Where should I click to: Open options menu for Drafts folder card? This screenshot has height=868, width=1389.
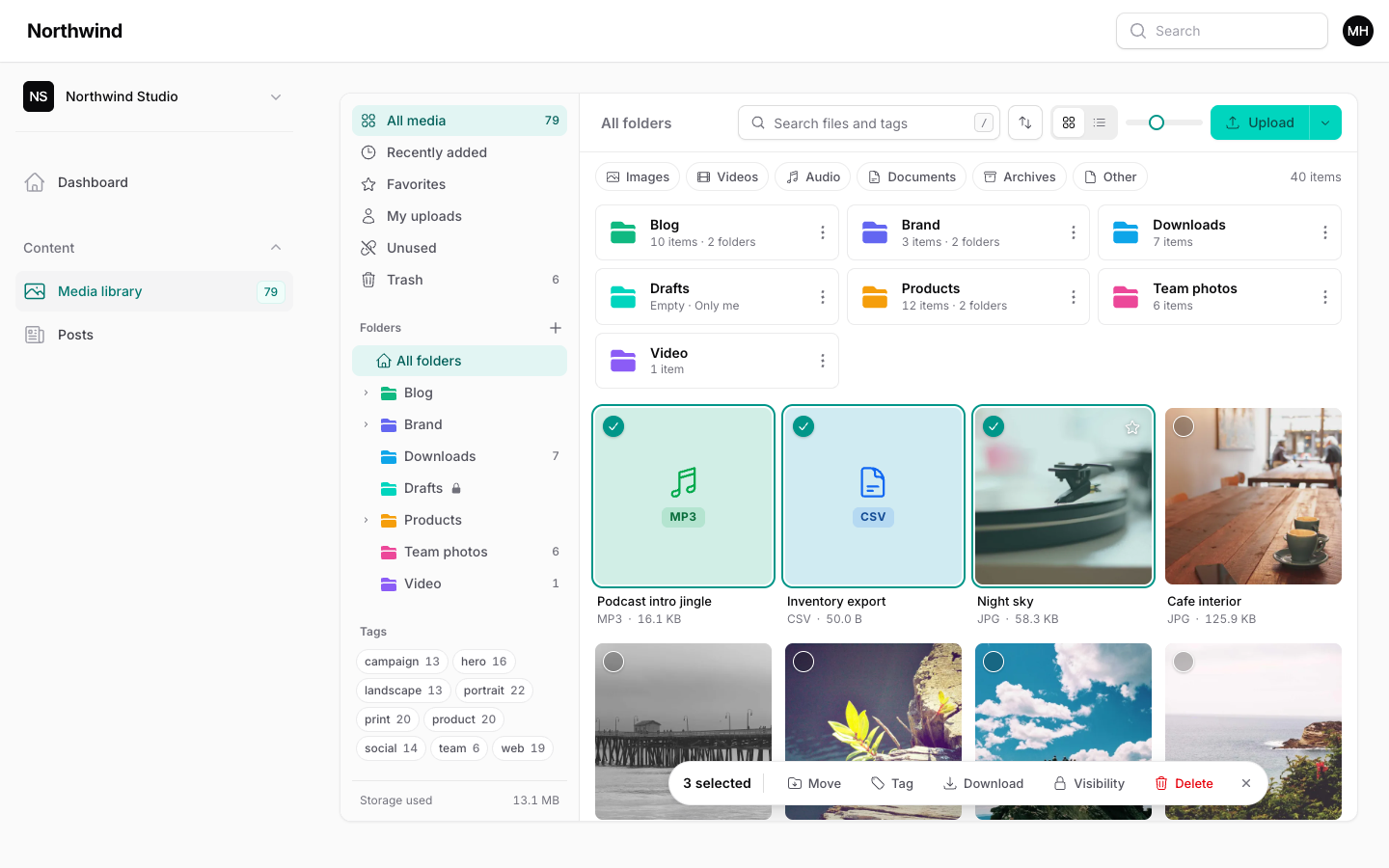click(822, 297)
